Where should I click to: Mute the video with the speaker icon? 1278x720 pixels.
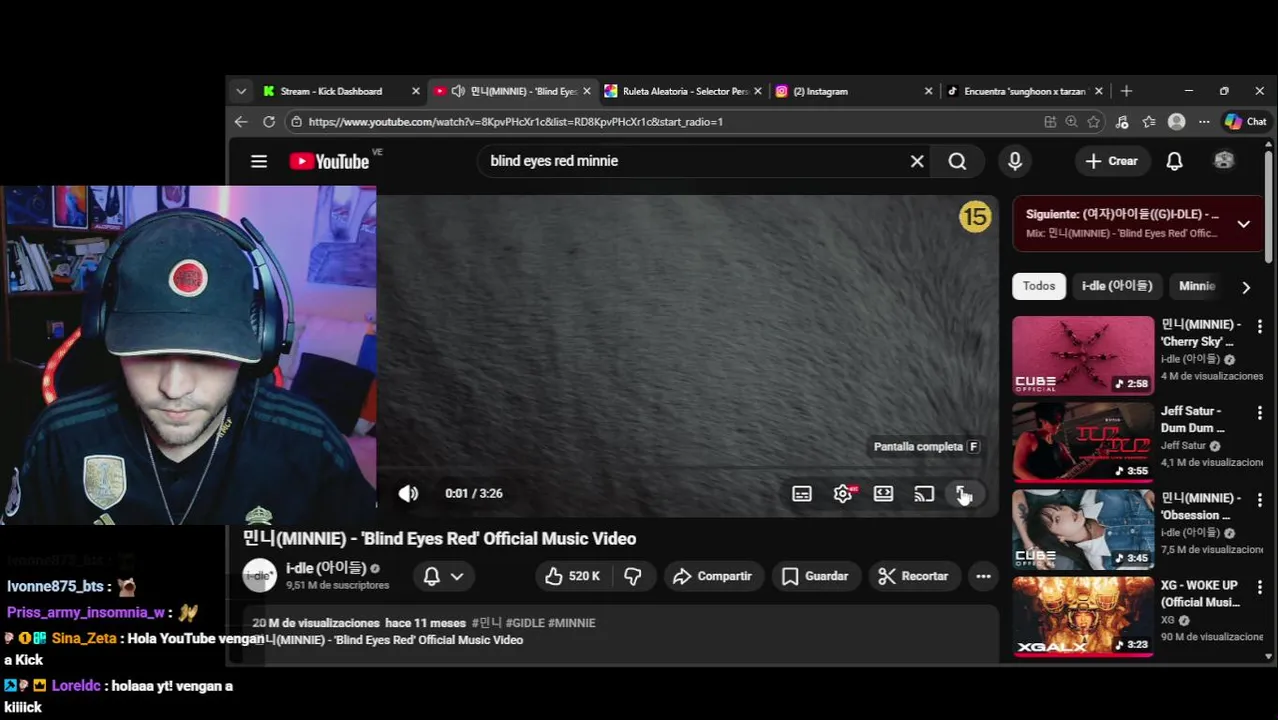tap(408, 493)
